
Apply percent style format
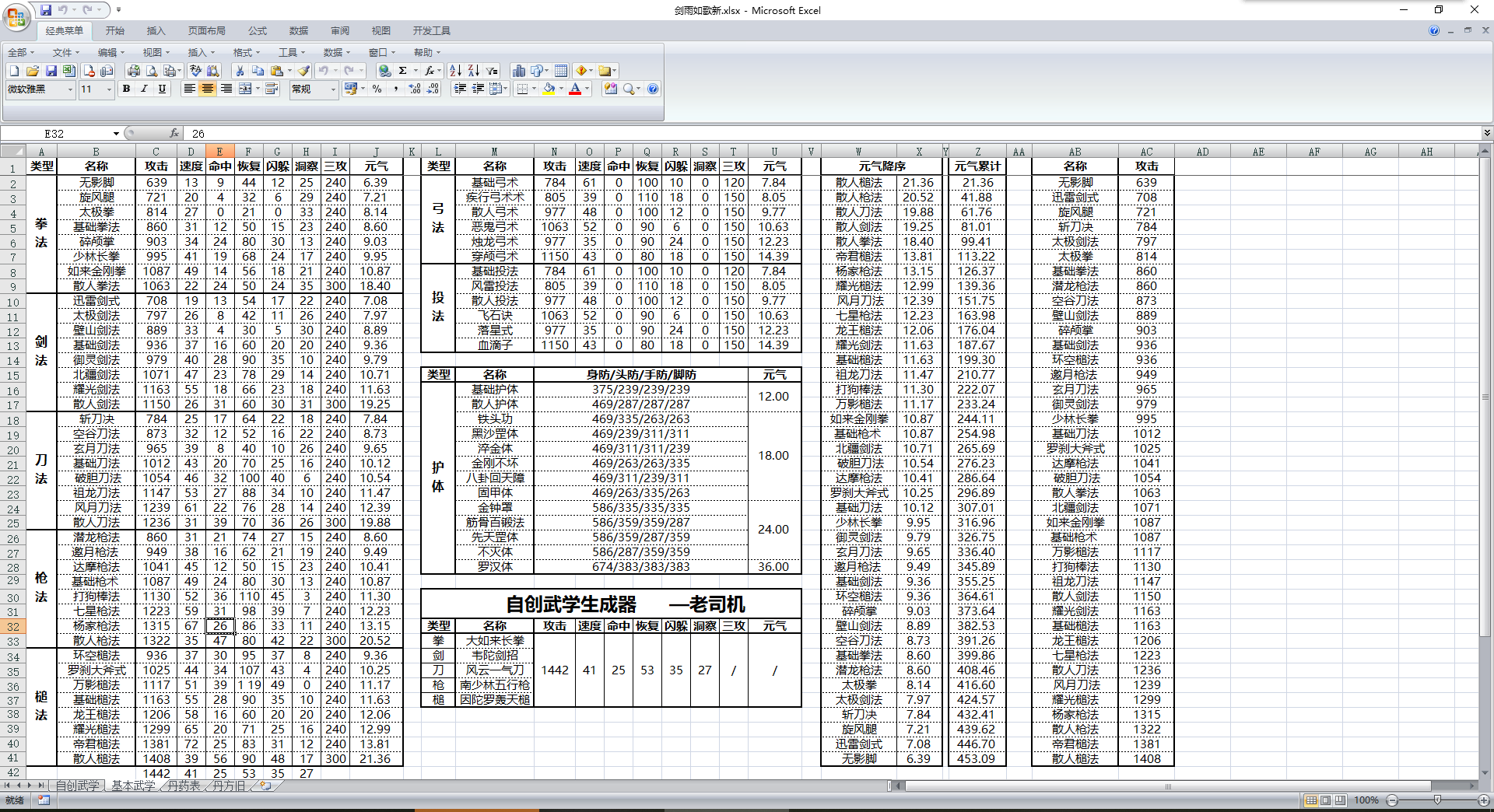[x=377, y=89]
